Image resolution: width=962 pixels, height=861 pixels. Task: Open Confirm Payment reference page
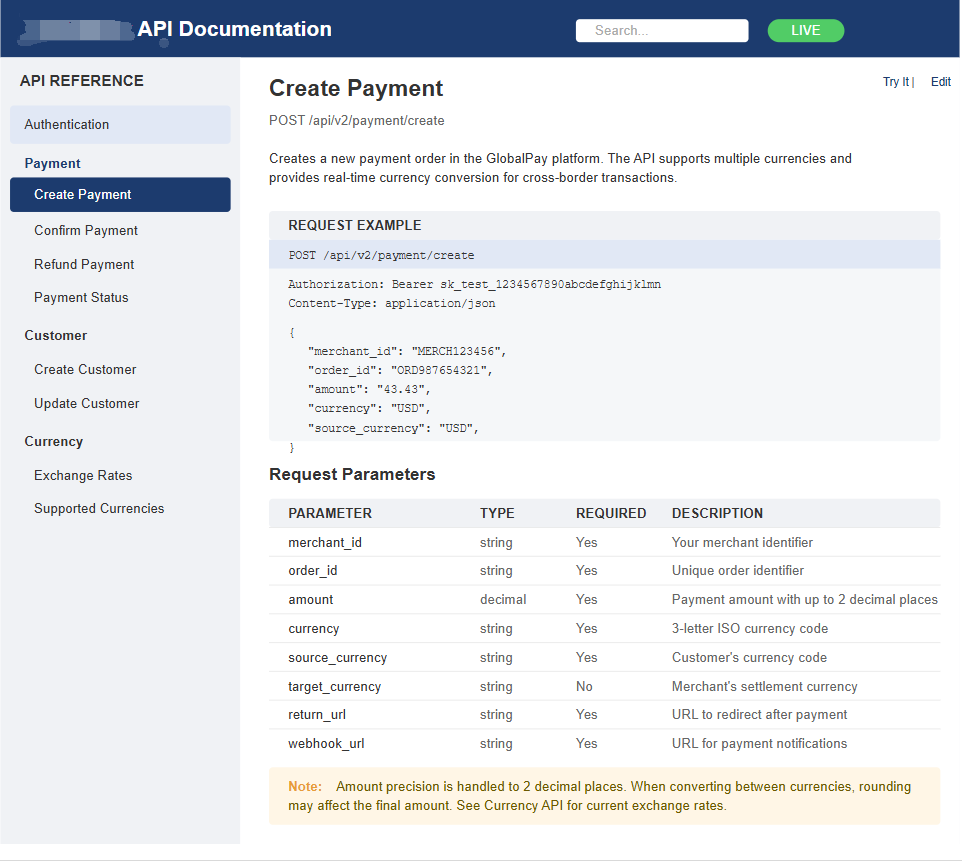pyautogui.click(x=86, y=230)
